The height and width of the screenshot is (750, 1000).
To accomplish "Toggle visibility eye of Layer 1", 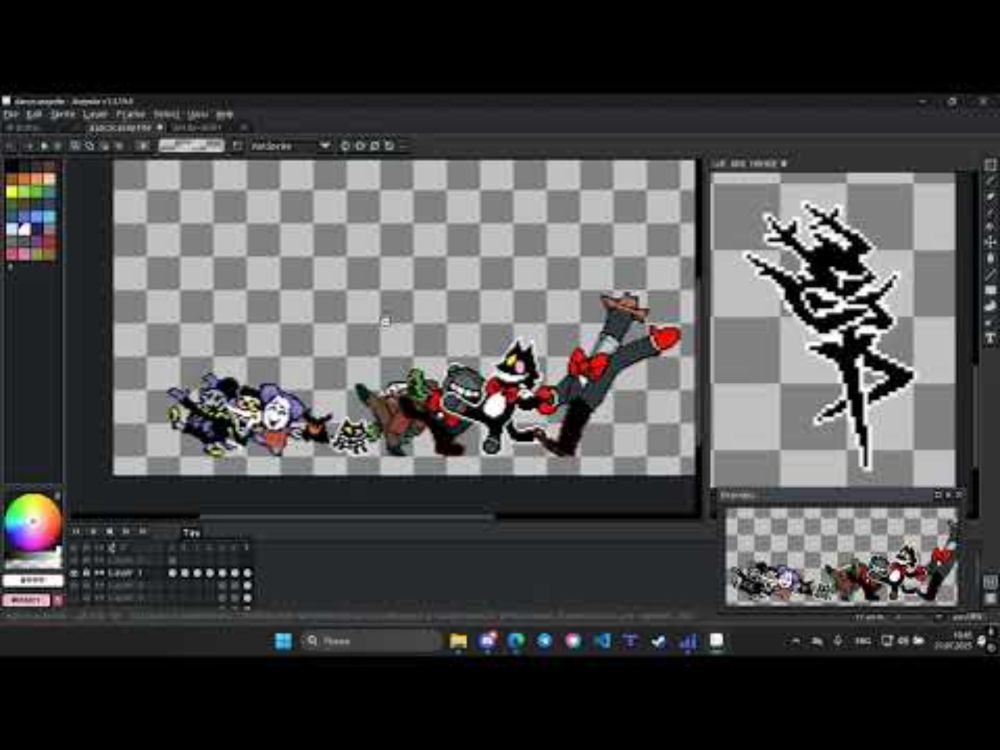I will 74,573.
